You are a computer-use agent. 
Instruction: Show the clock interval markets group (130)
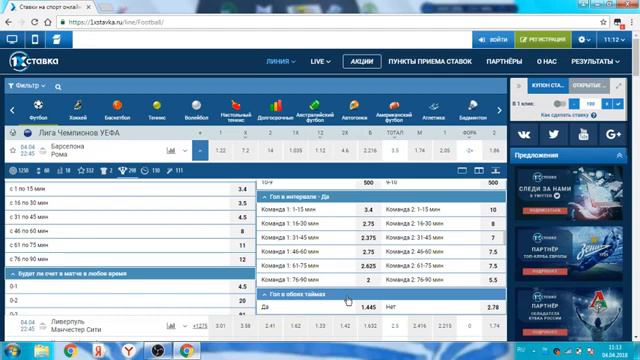150,171
